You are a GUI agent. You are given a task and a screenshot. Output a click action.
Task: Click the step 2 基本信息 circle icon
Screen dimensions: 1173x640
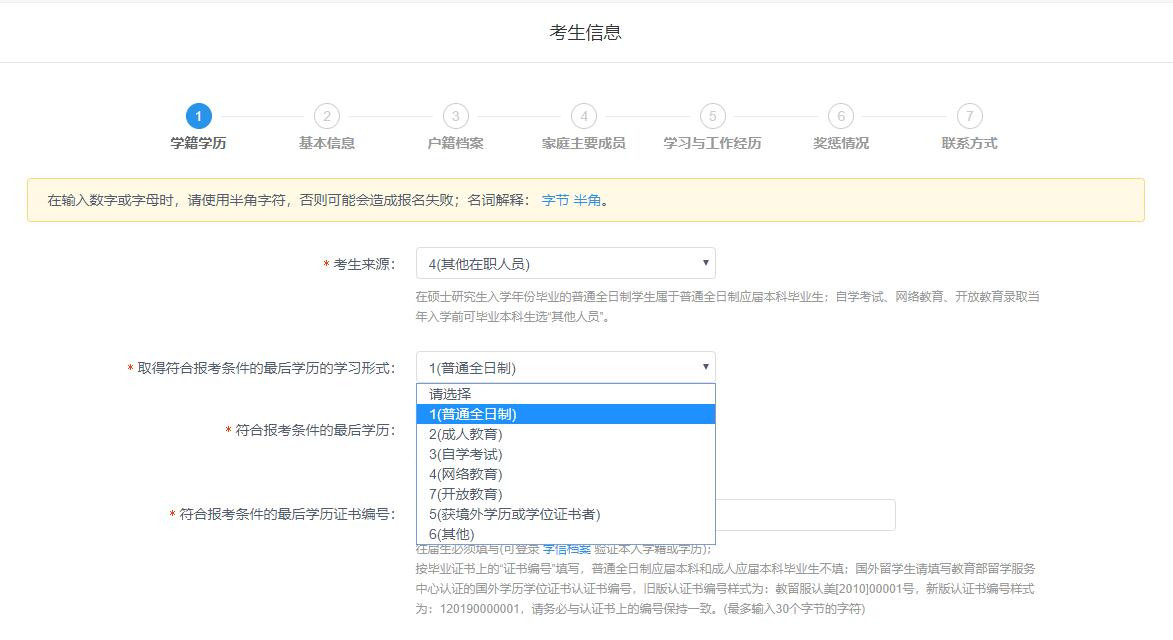pyautogui.click(x=327, y=117)
